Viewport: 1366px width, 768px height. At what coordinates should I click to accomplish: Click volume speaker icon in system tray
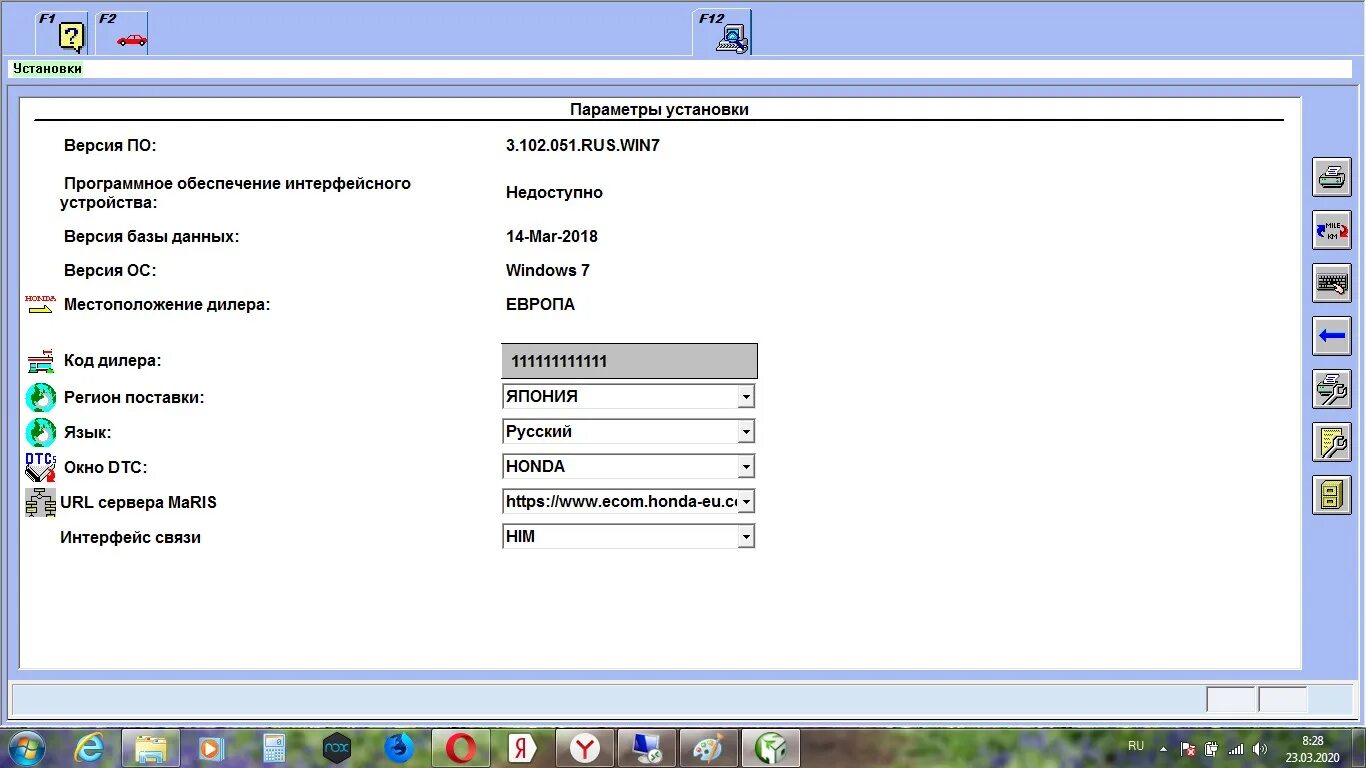tap(1259, 749)
